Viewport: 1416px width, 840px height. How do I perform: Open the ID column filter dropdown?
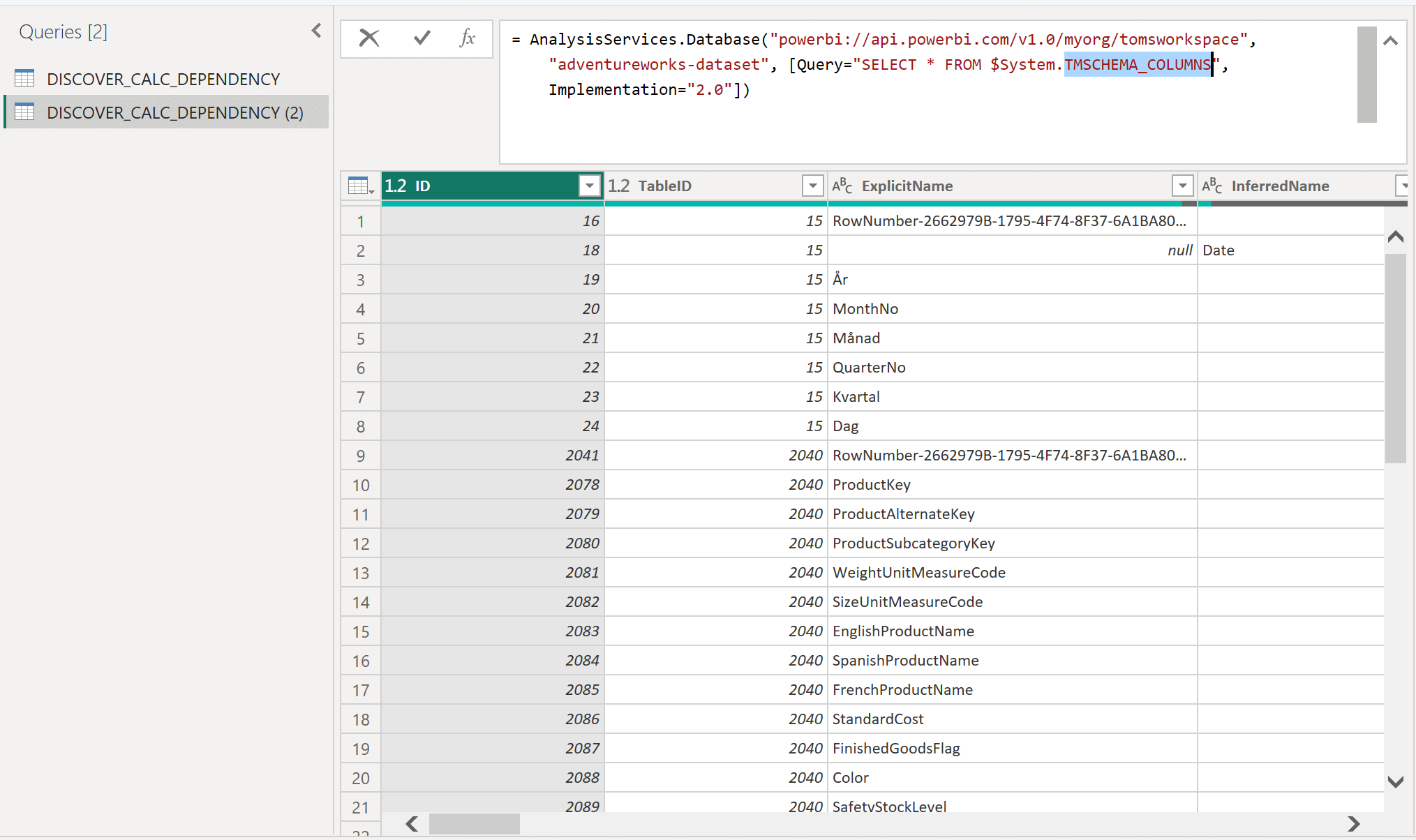click(590, 186)
